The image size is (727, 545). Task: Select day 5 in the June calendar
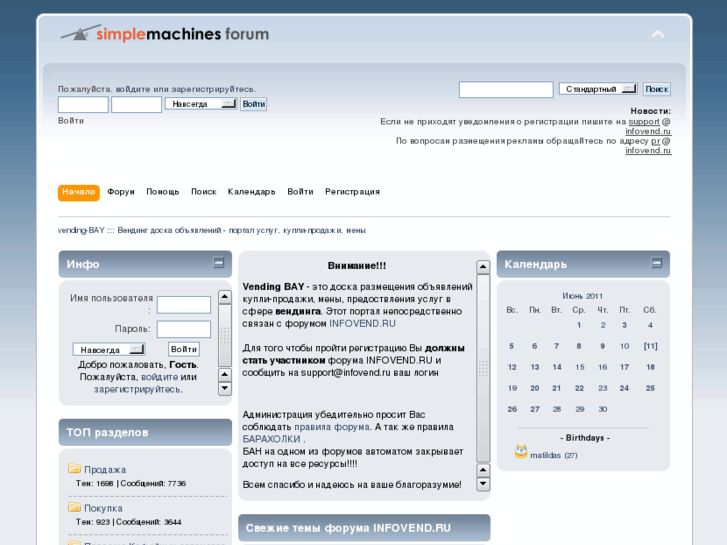click(511, 346)
